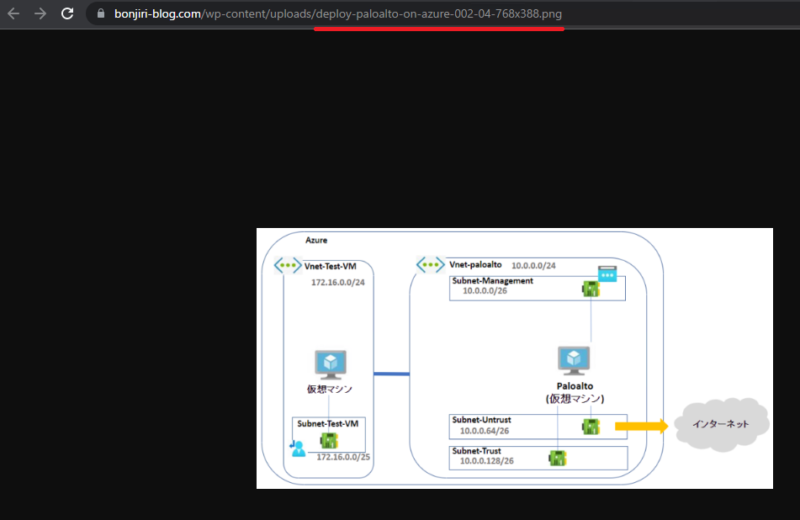Click the Subnet-Trust label
Viewport: 800px width, 520px height.
(477, 451)
